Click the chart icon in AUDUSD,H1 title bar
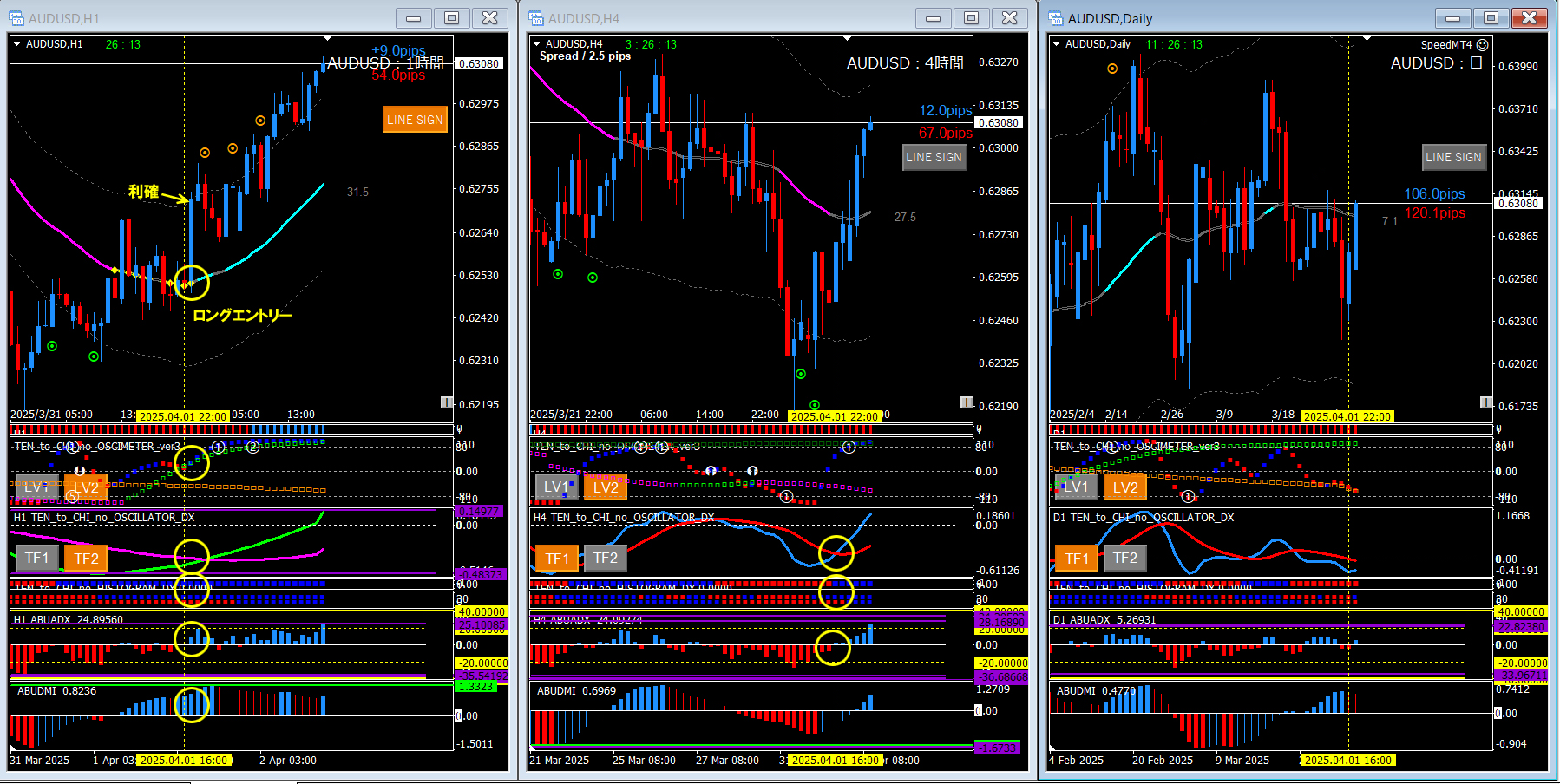This screenshot has height=784, width=1560. [x=16, y=18]
